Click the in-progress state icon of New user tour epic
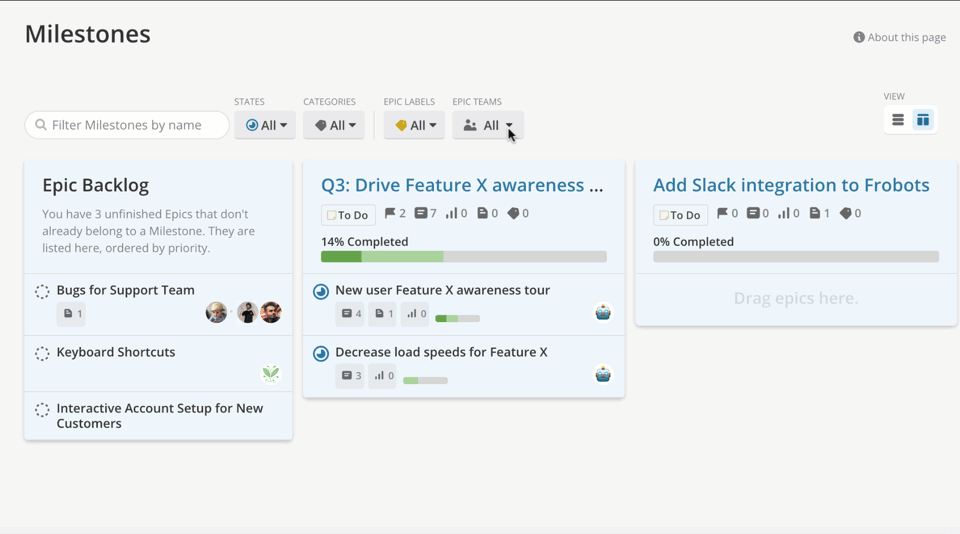960x534 pixels. click(x=321, y=291)
